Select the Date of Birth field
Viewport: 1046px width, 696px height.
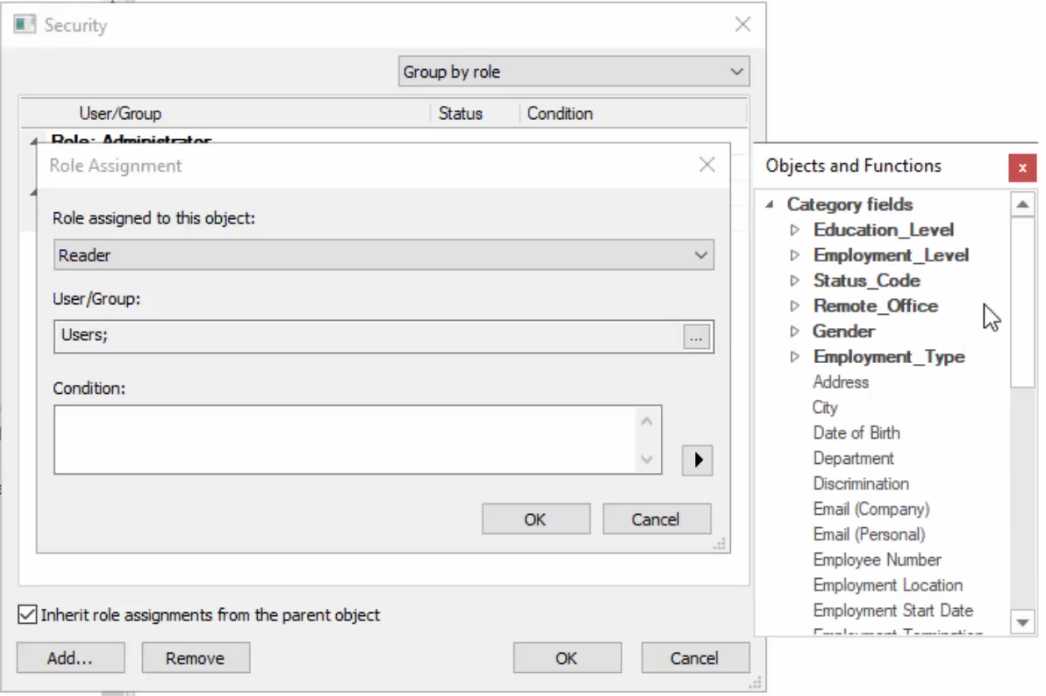[856, 433]
